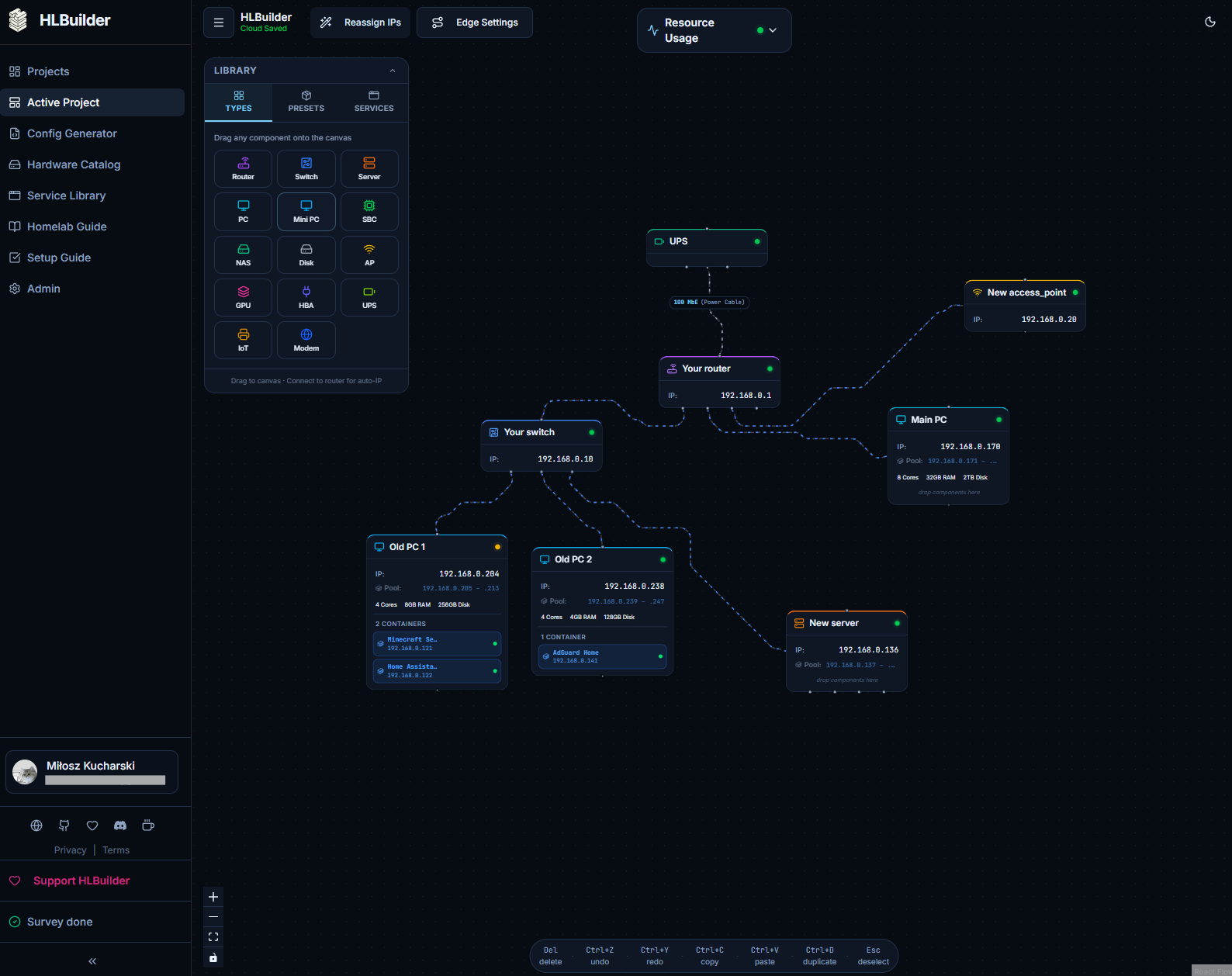Select the Switch component in library
Screen dimensions: 1232x976
(306, 168)
